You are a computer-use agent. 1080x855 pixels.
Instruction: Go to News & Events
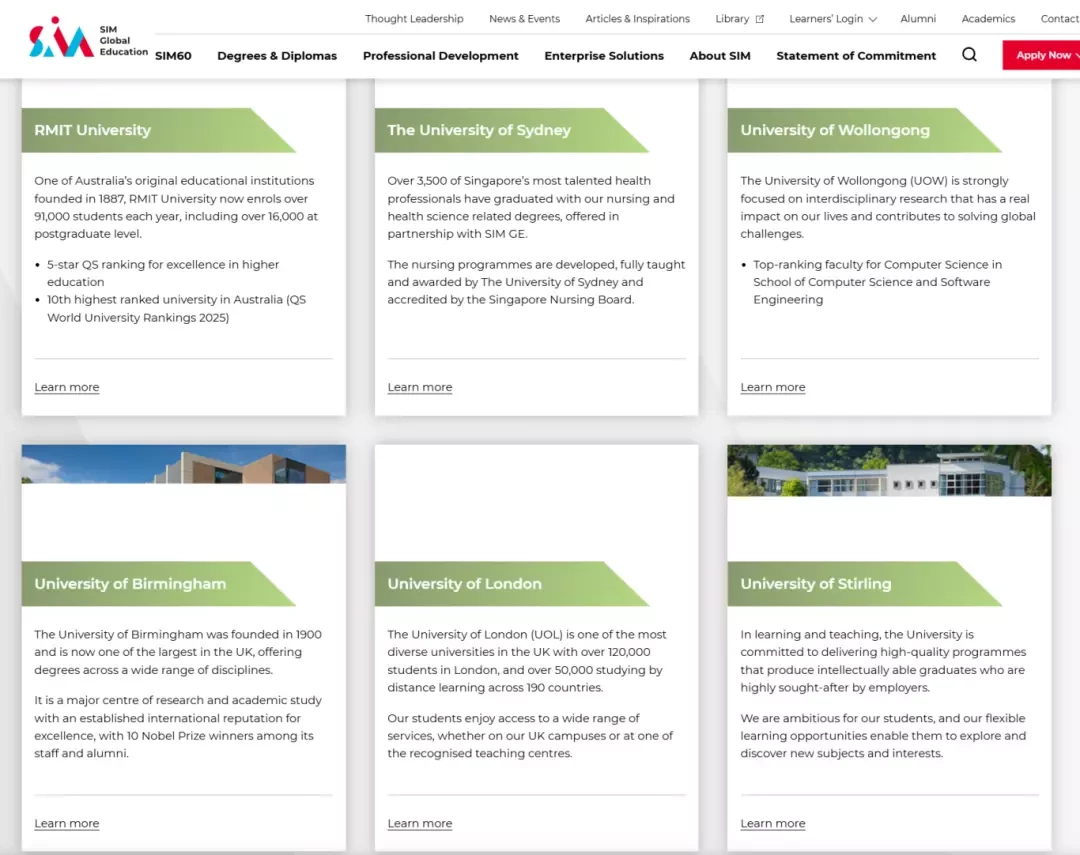[x=524, y=19]
